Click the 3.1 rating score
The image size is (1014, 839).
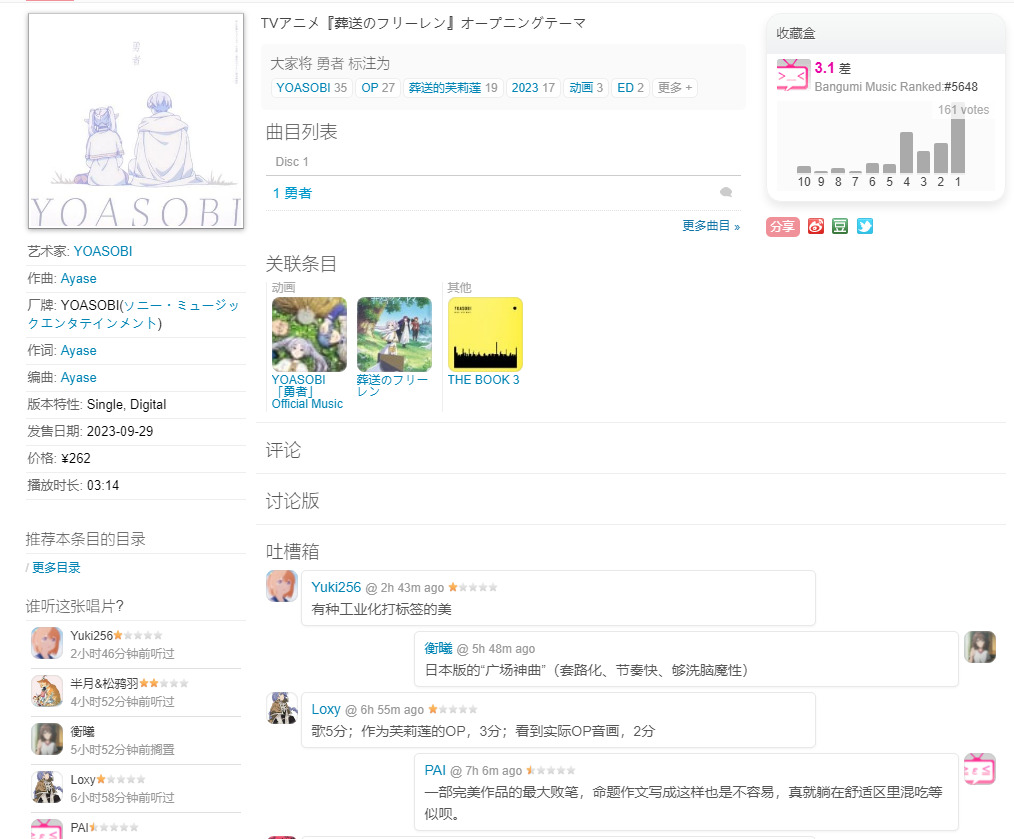[x=824, y=68]
